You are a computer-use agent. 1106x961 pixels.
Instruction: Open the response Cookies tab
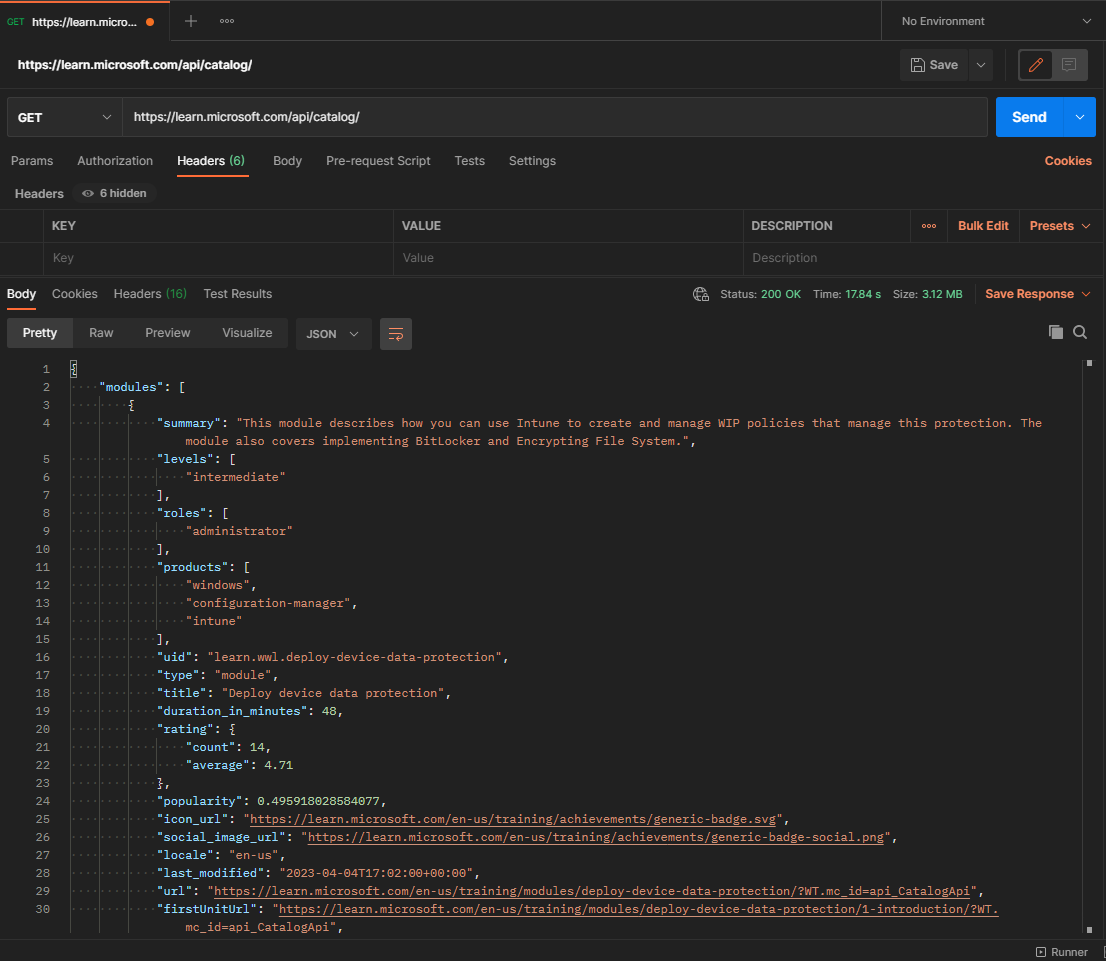(75, 294)
